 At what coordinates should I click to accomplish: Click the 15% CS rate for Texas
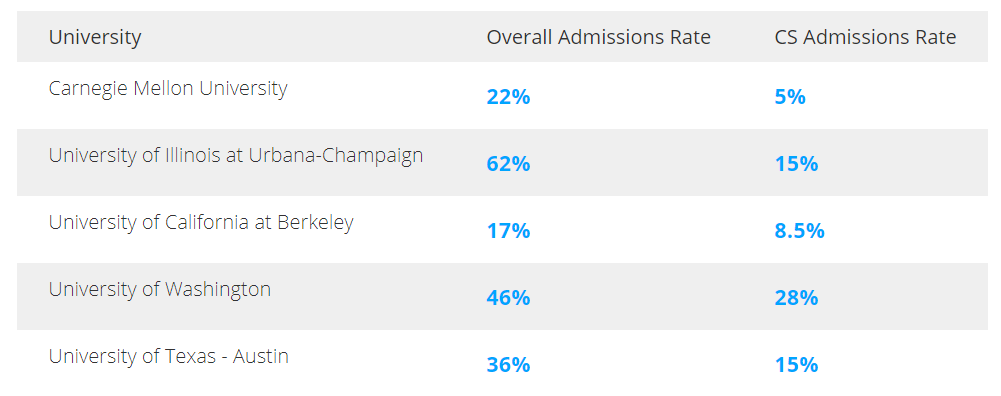796,365
